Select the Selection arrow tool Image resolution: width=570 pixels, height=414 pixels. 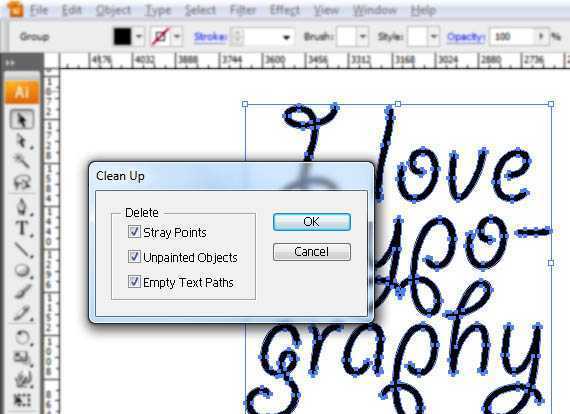(22, 119)
